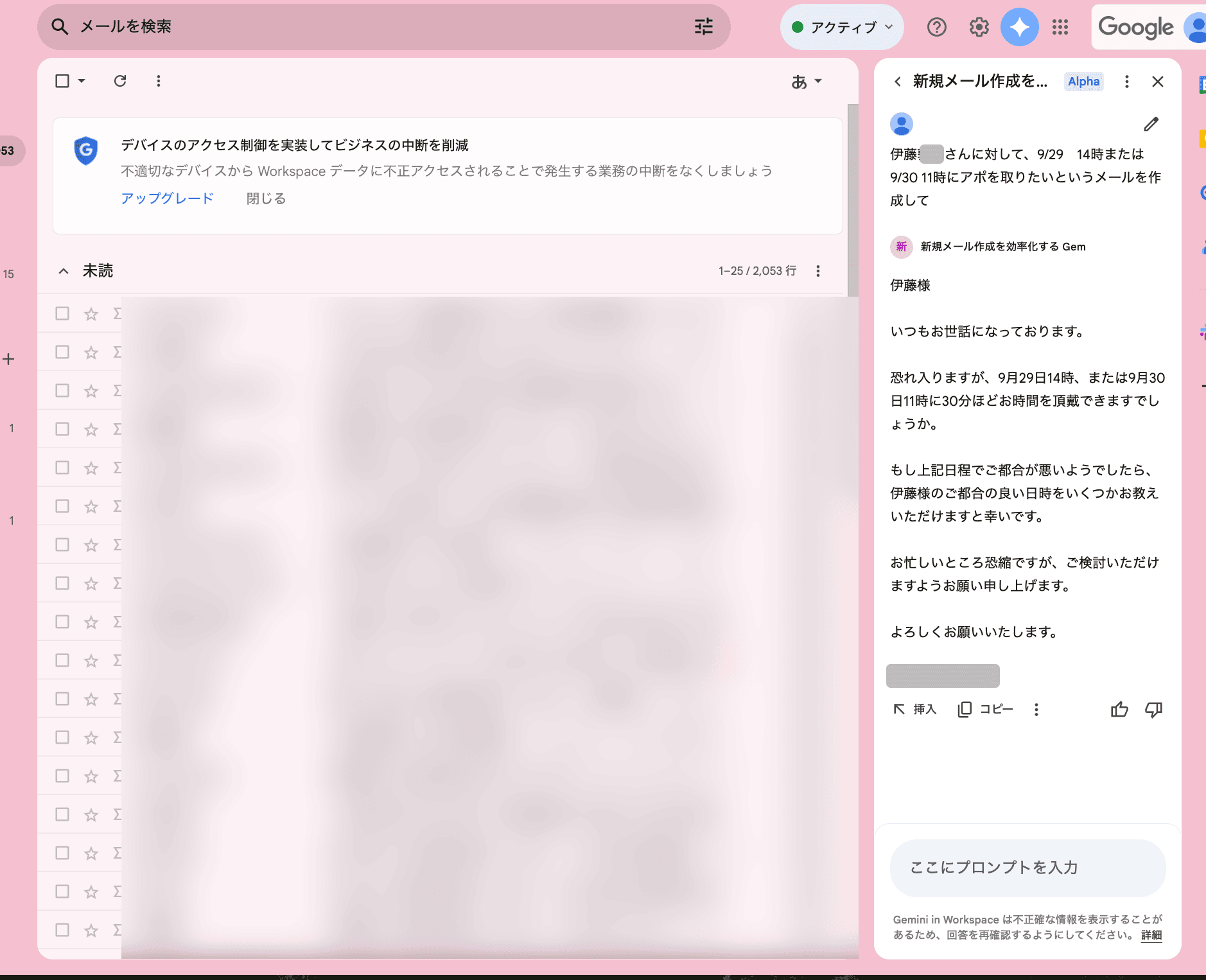Edit the prompt with pencil icon
Viewport: 1206px width, 980px height.
[1151, 124]
